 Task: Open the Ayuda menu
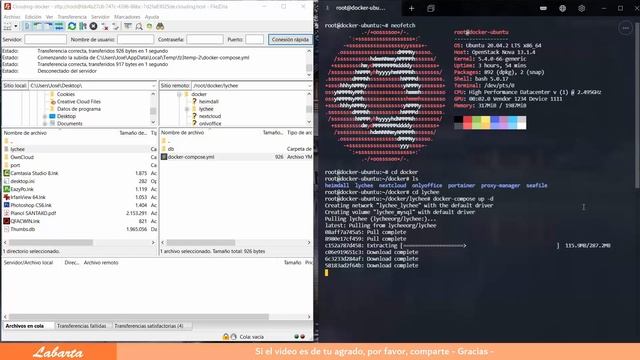152,17
